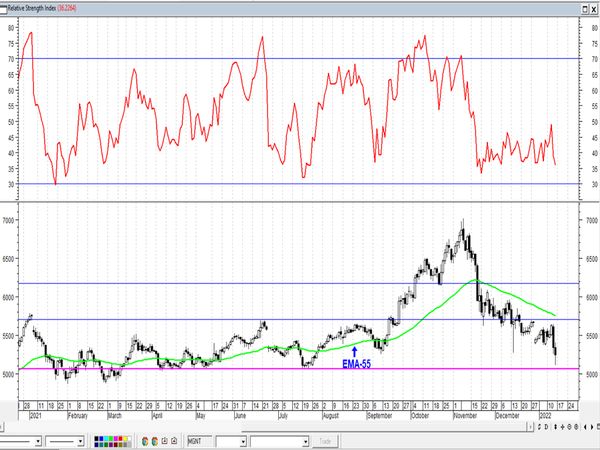Click the MGNT ticker symbol field
600x450 pixels.
[x=200, y=441]
